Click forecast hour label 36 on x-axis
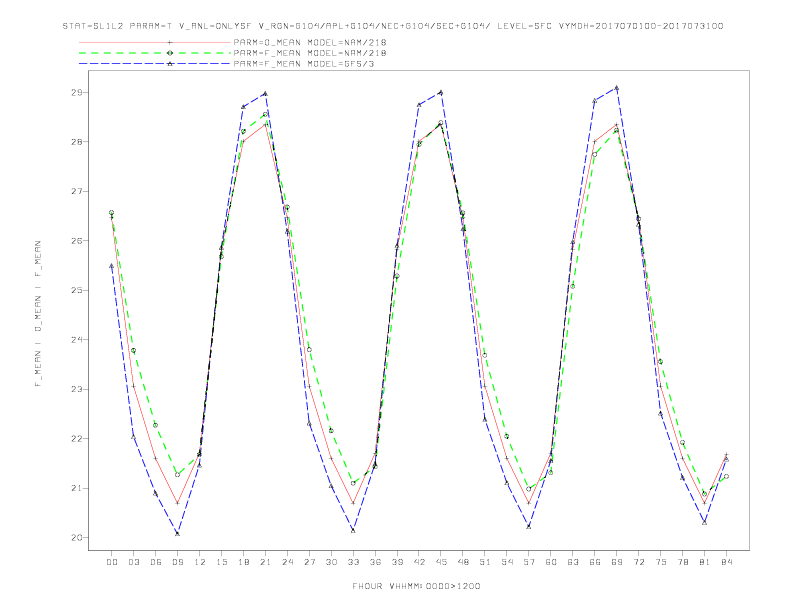 375,562
